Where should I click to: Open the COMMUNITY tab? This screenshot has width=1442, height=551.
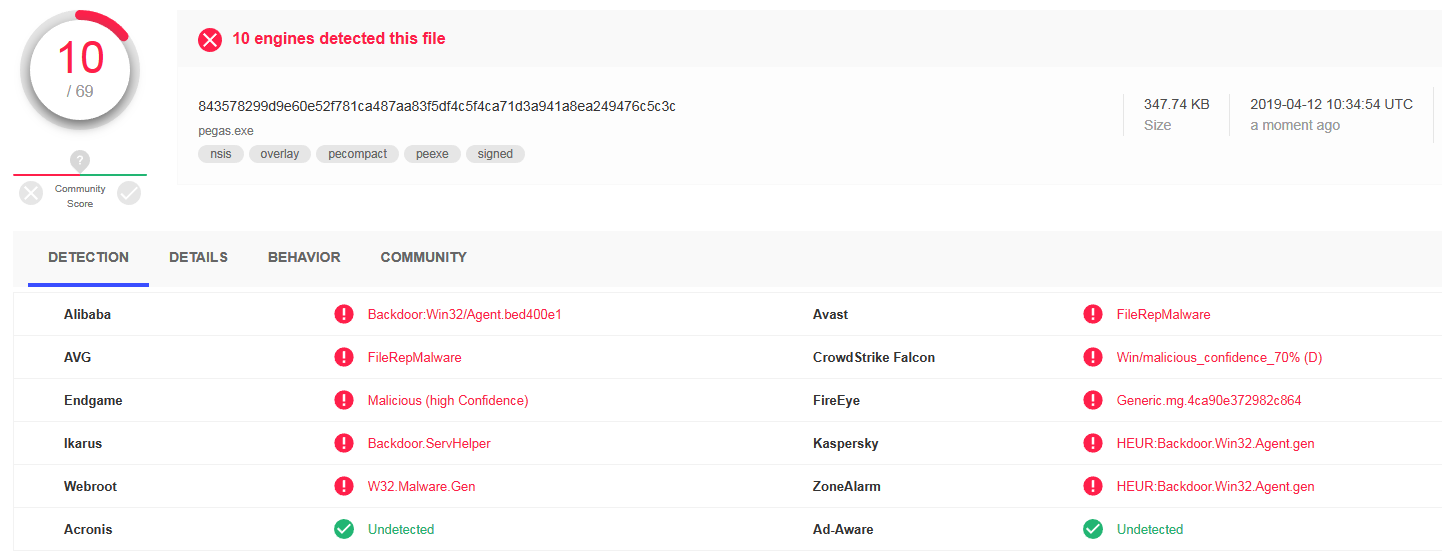click(x=423, y=257)
